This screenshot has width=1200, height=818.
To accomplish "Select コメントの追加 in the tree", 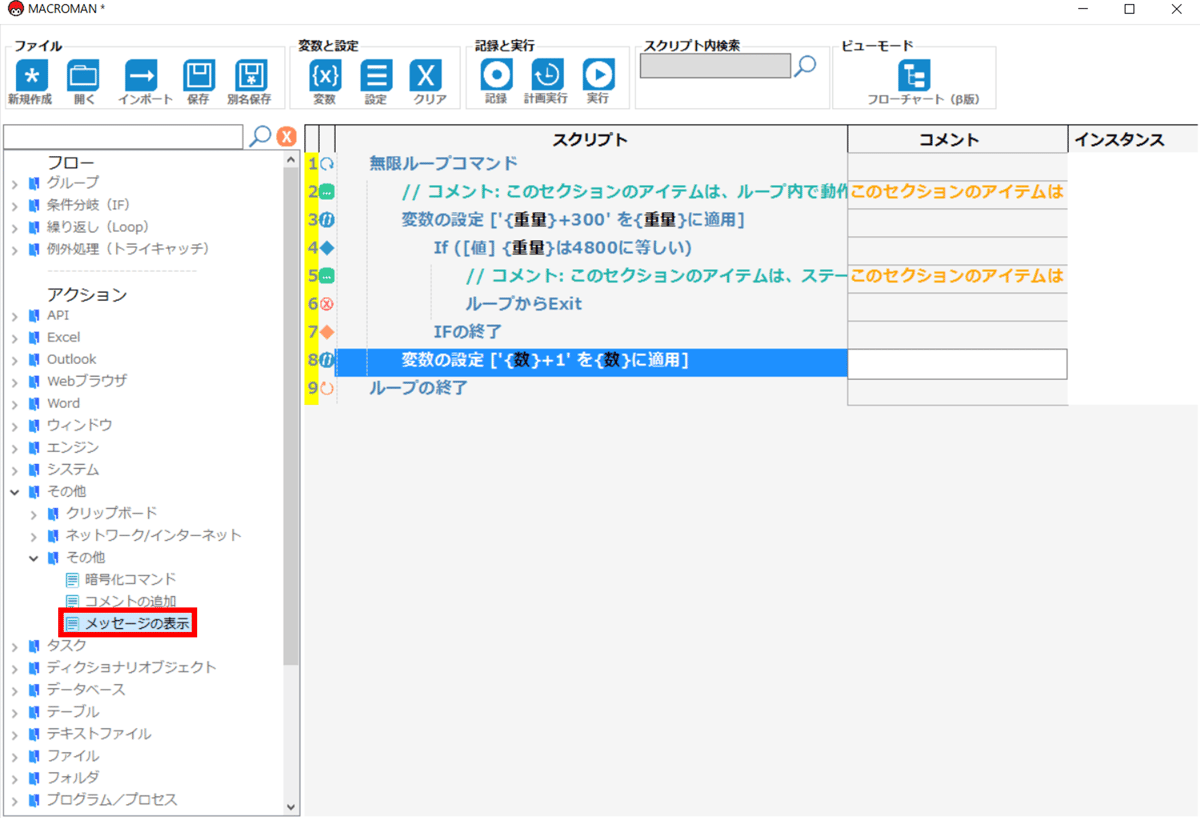I will click(130, 601).
